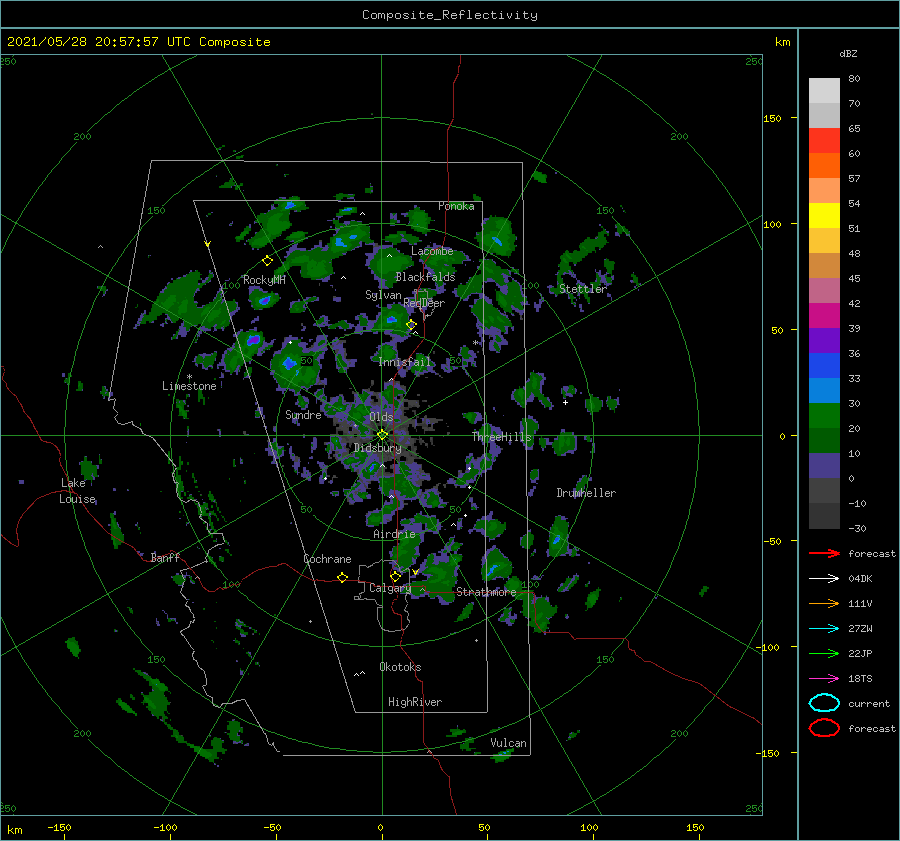Click the yellow diamond marker above Calgary
Screen dimensions: 900x841
[x=395, y=576]
